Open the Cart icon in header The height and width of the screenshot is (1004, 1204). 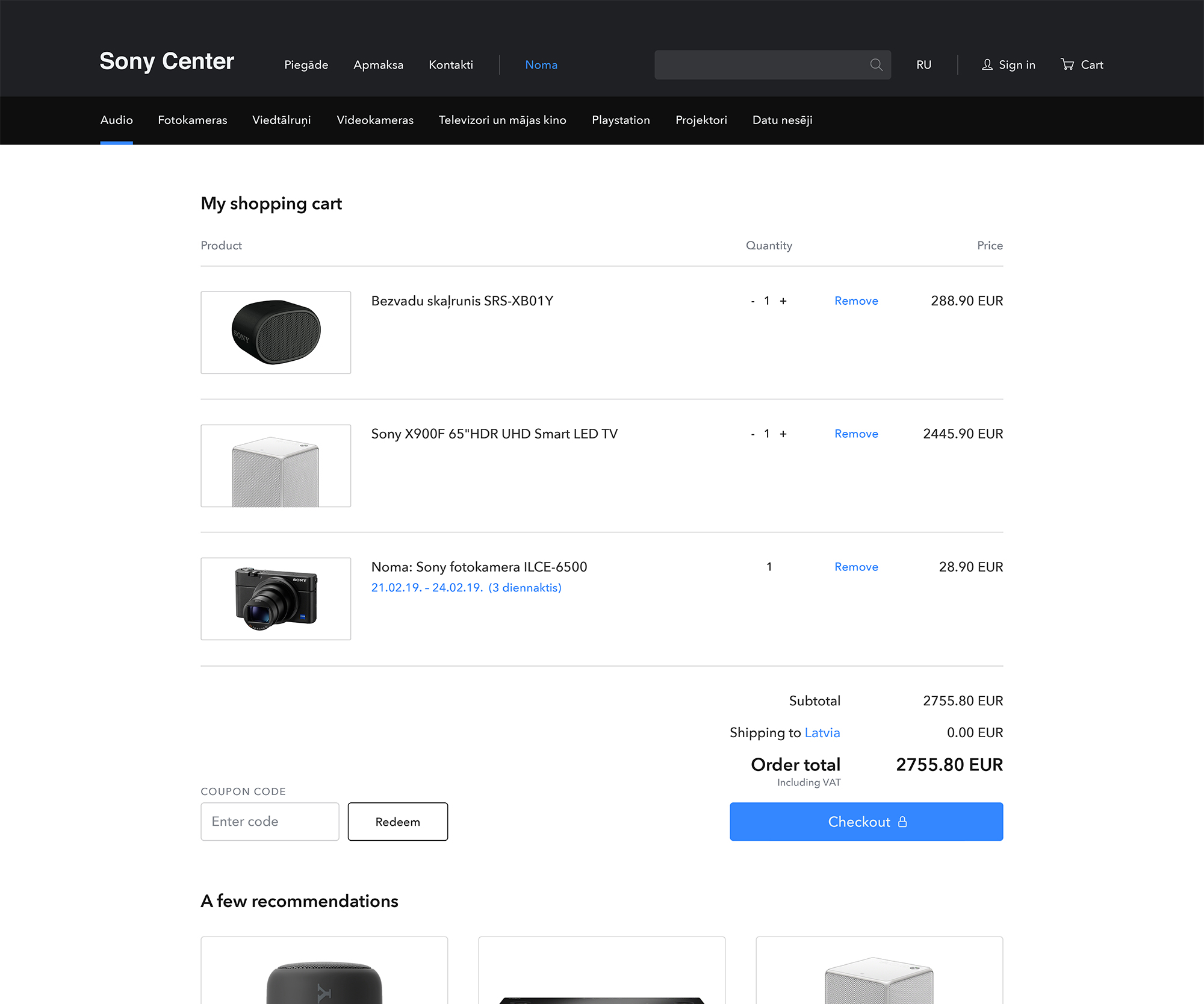pyautogui.click(x=1067, y=64)
